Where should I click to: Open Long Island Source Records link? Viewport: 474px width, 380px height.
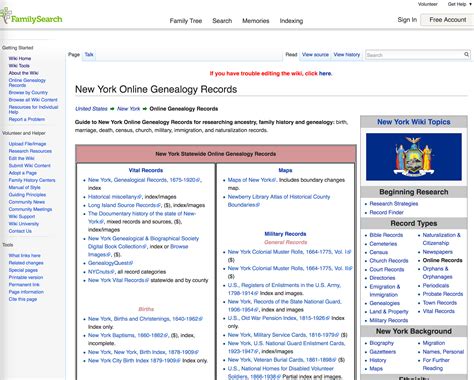pos(124,205)
